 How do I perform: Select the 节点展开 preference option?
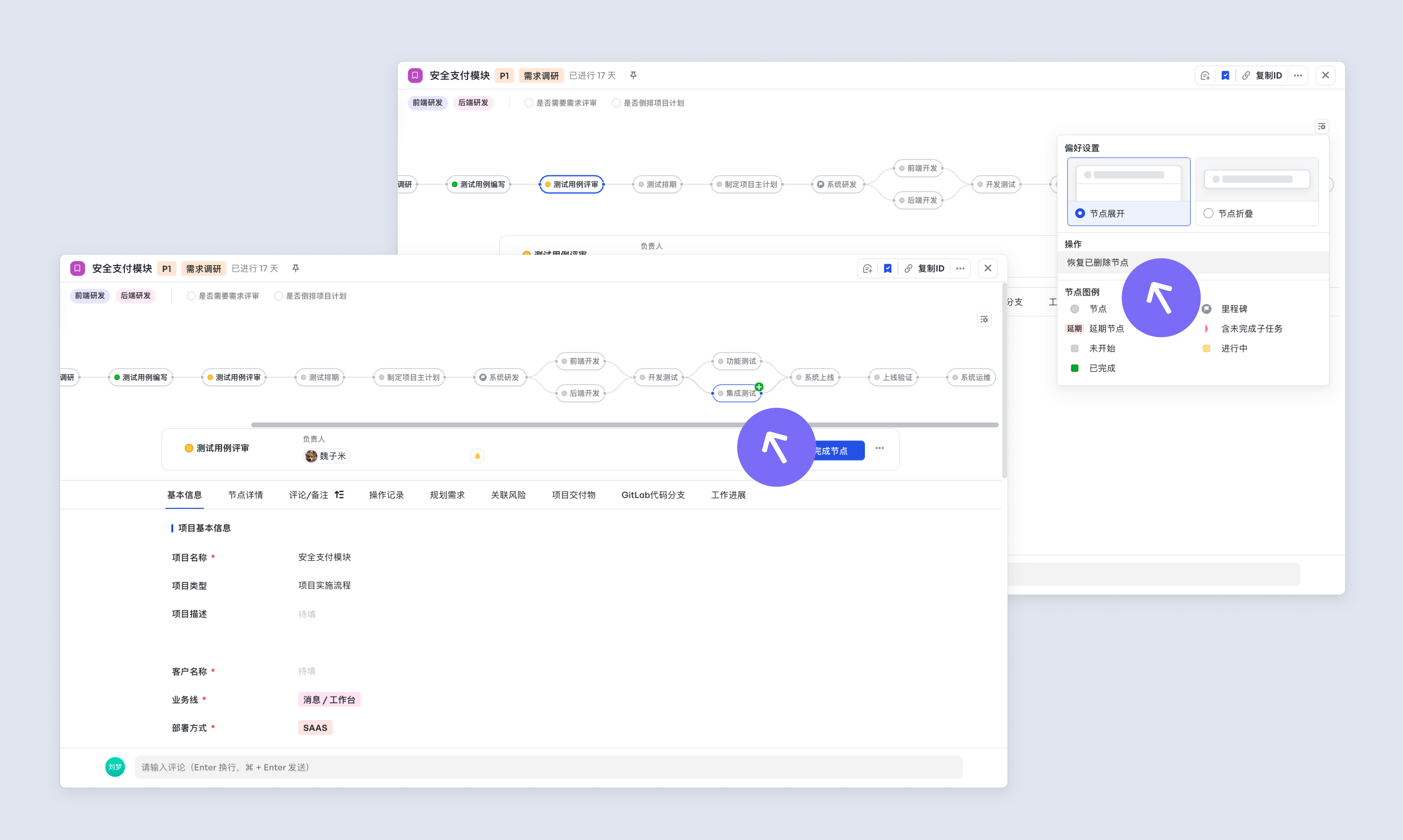pyautogui.click(x=1129, y=192)
